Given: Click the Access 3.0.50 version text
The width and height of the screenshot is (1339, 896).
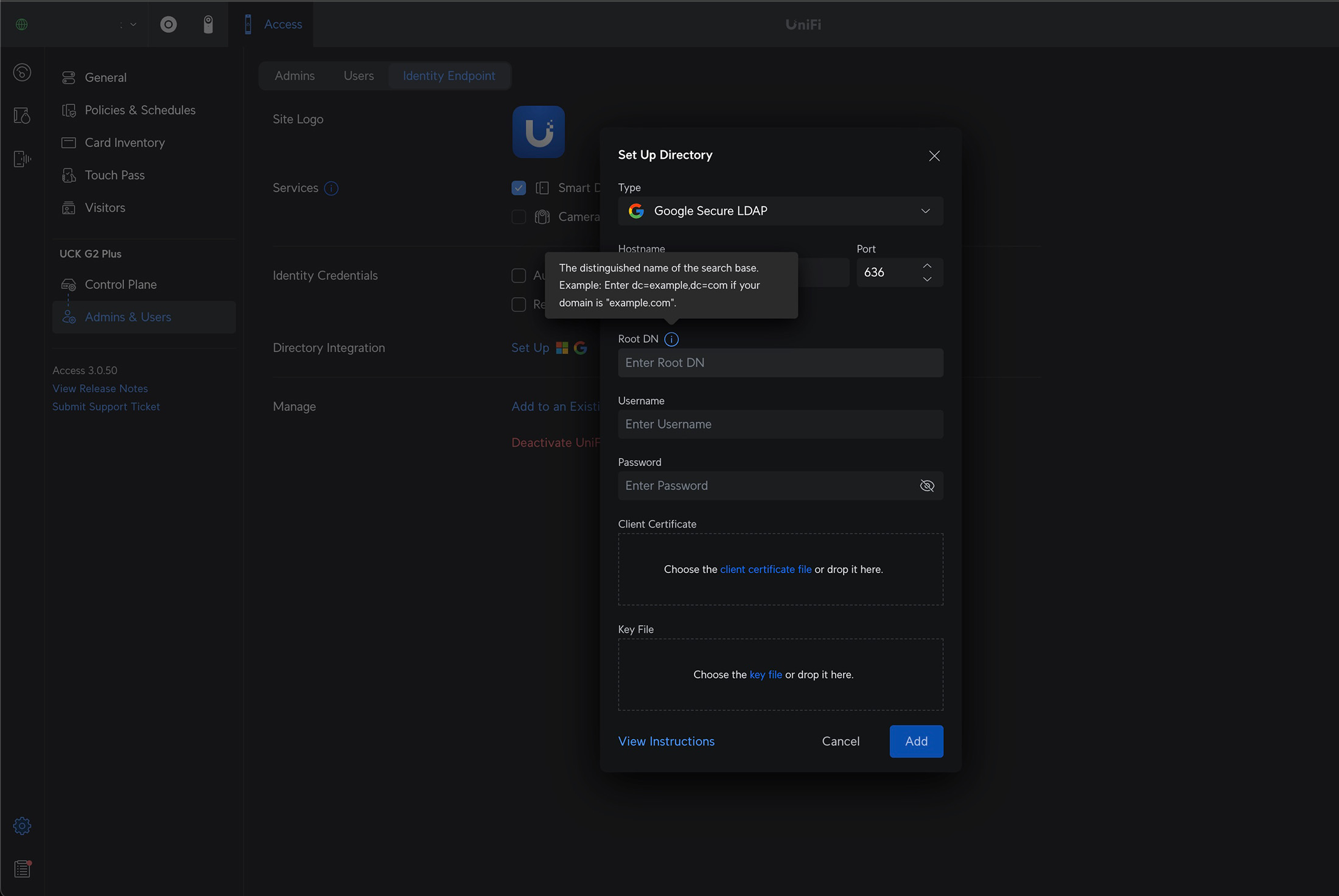Looking at the screenshot, I should [x=85, y=370].
